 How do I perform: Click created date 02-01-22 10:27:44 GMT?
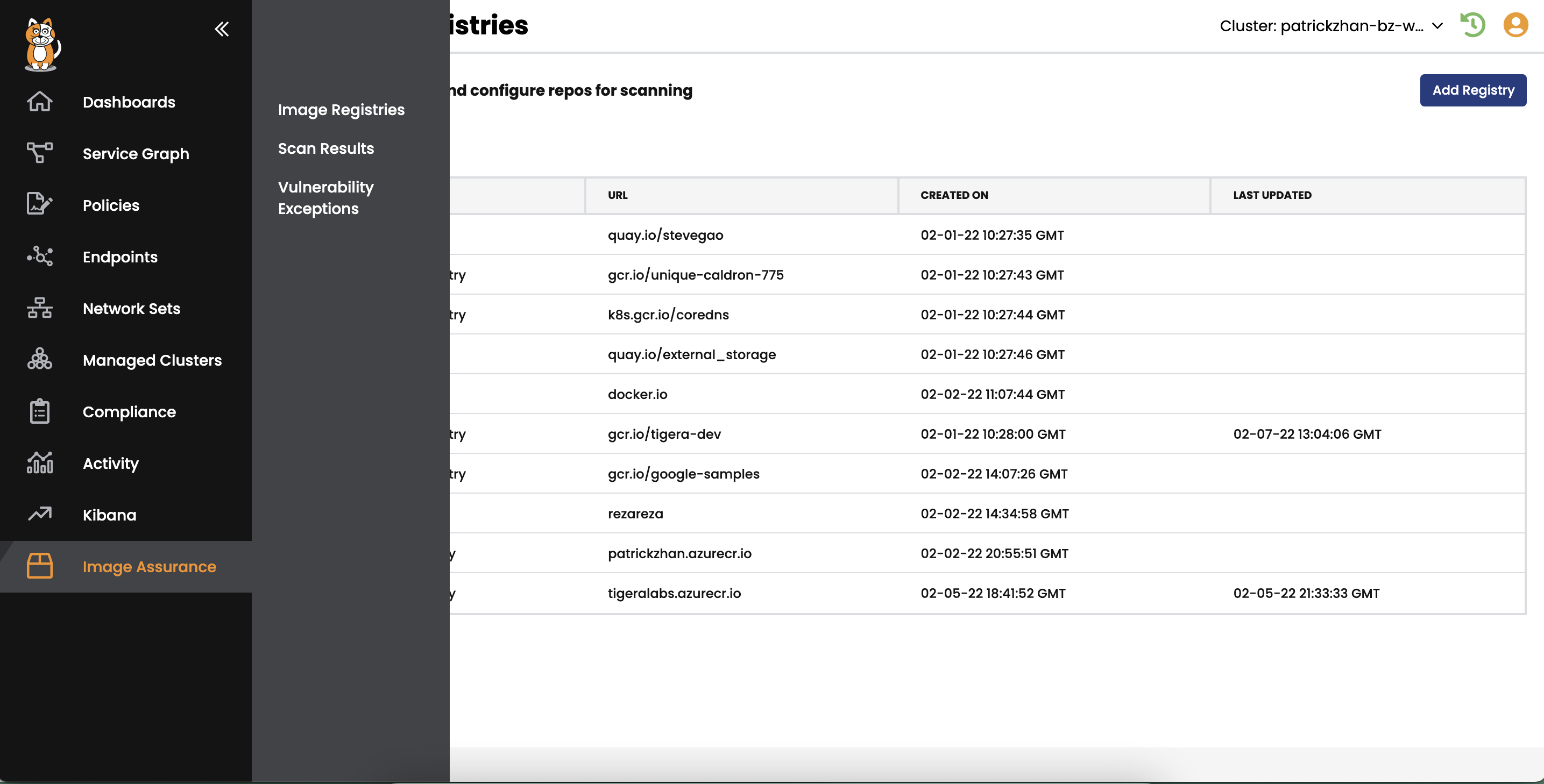[993, 315]
